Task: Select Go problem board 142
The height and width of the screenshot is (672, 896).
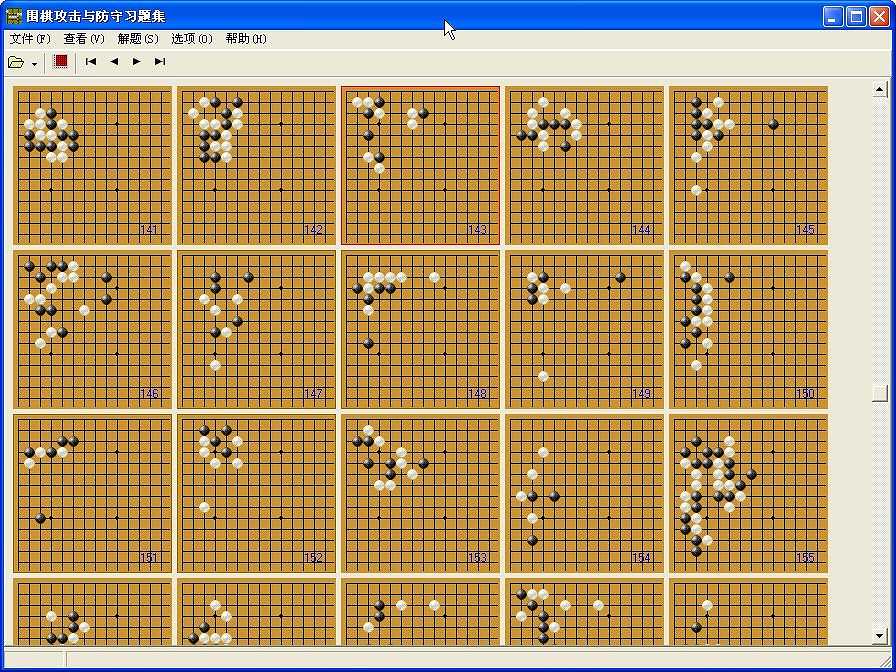Action: coord(257,166)
